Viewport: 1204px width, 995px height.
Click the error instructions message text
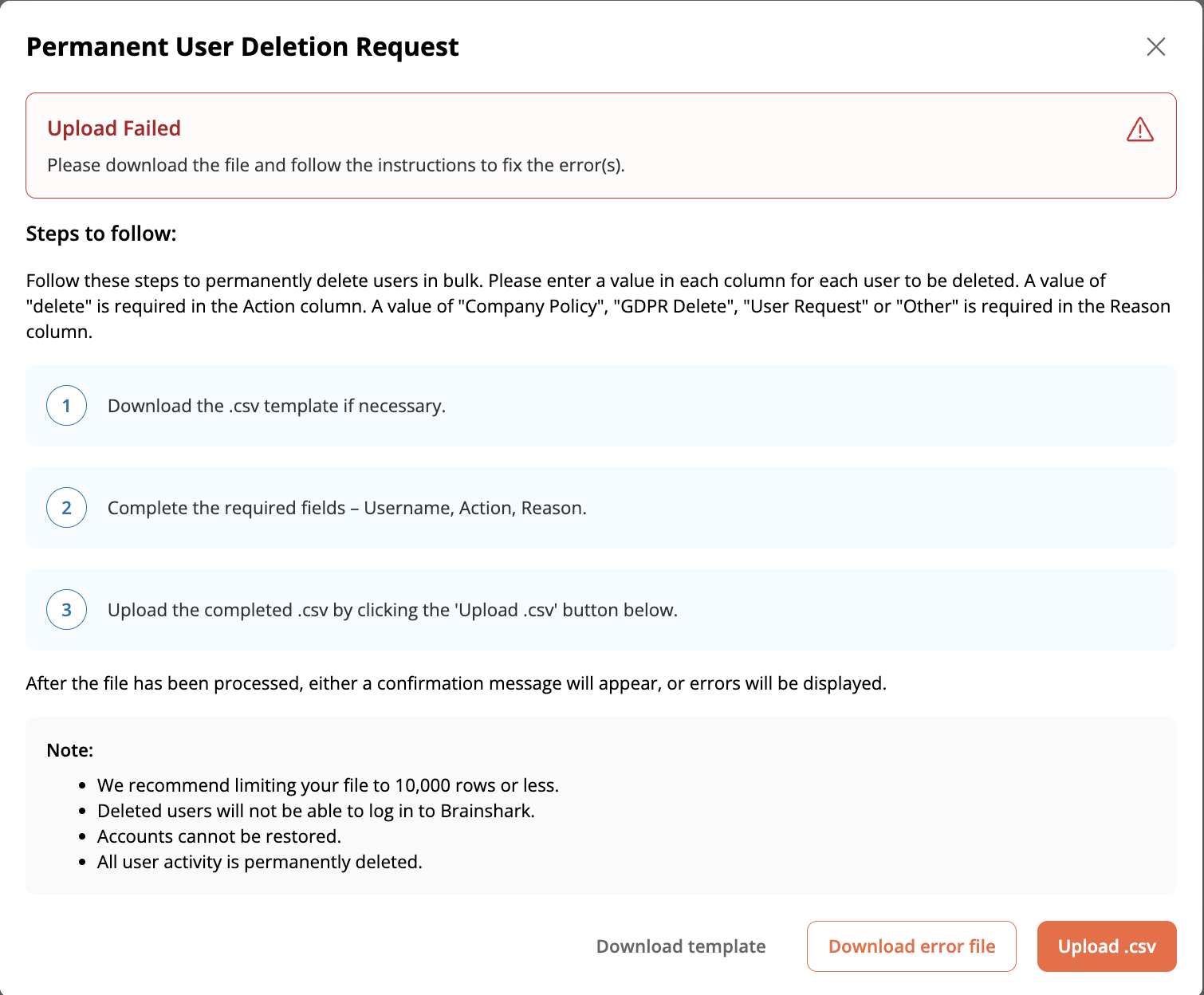click(x=336, y=165)
